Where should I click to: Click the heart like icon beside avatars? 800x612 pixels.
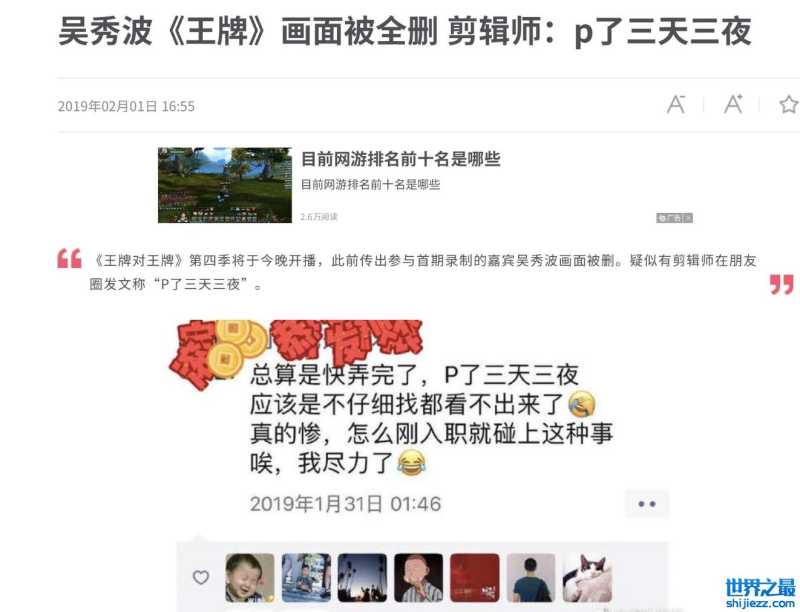click(201, 577)
